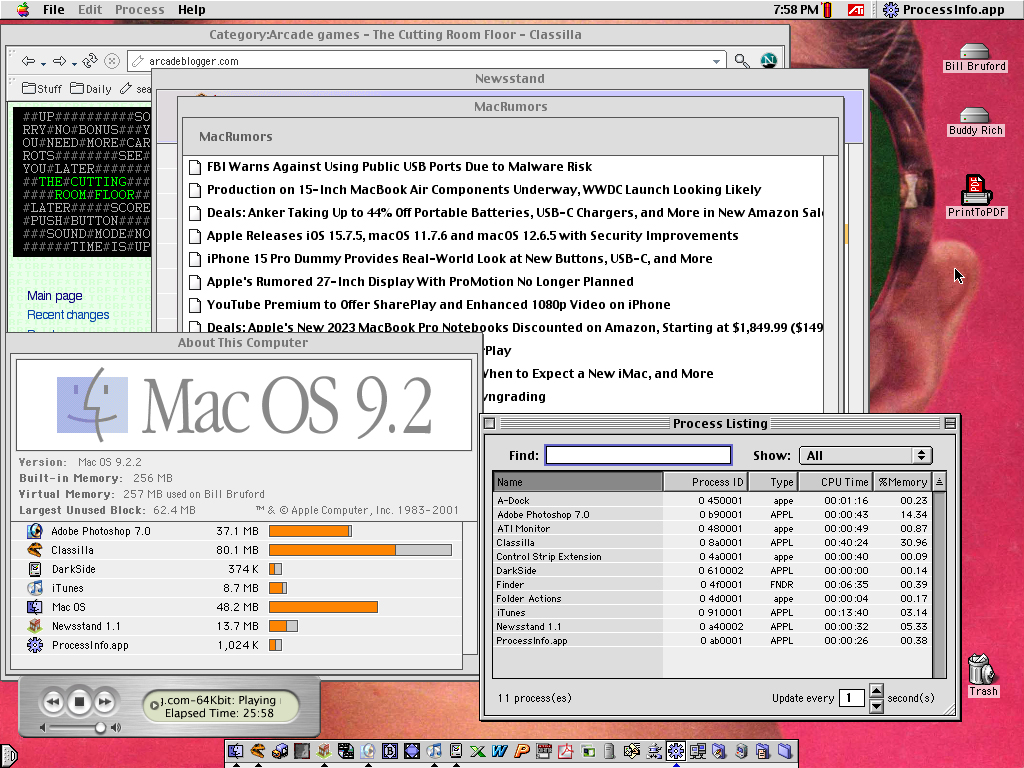
Task: Launch PowerPoint icon in bottom launcher
Action: (522, 751)
